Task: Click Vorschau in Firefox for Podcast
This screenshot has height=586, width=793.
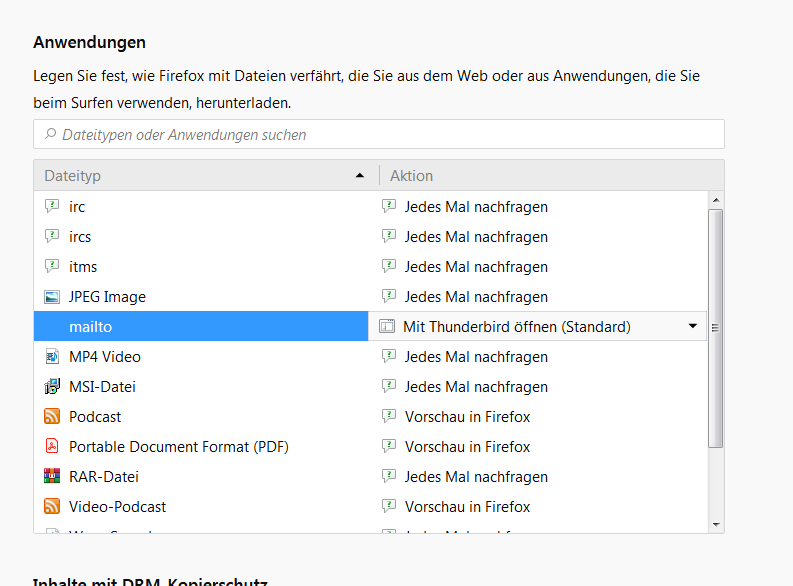Action: point(467,417)
